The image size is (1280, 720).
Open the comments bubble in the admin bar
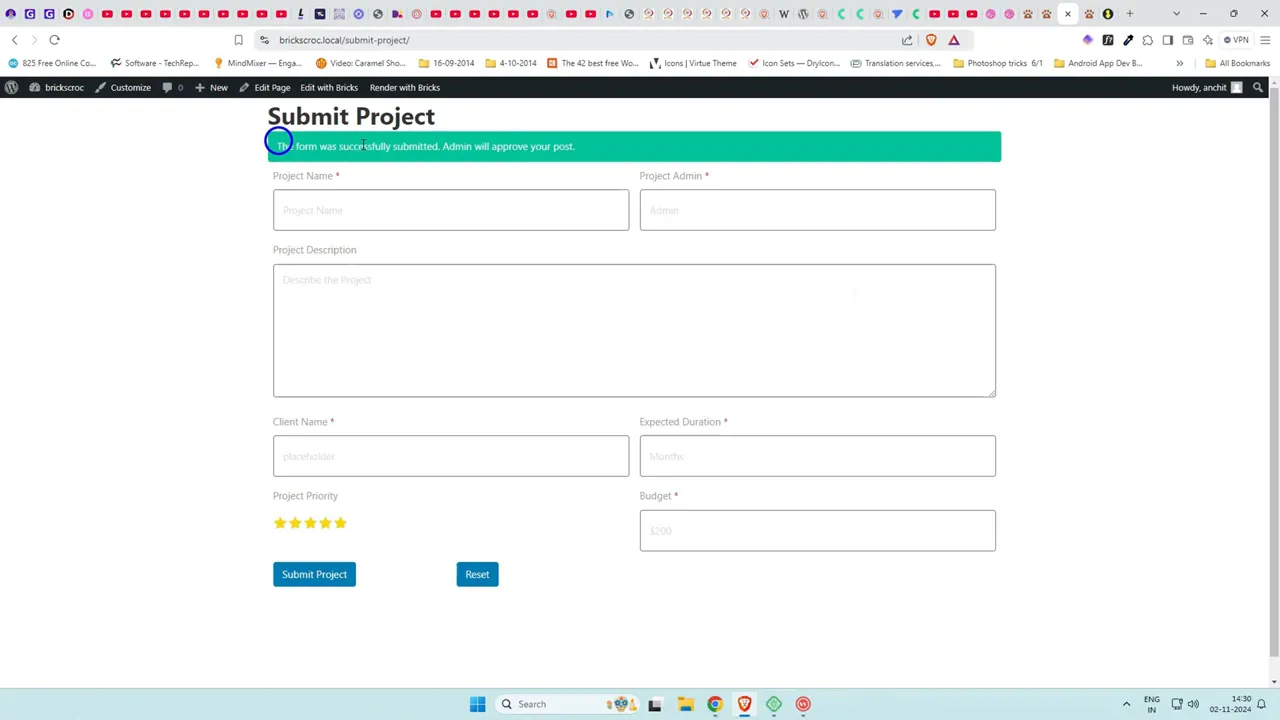168,87
